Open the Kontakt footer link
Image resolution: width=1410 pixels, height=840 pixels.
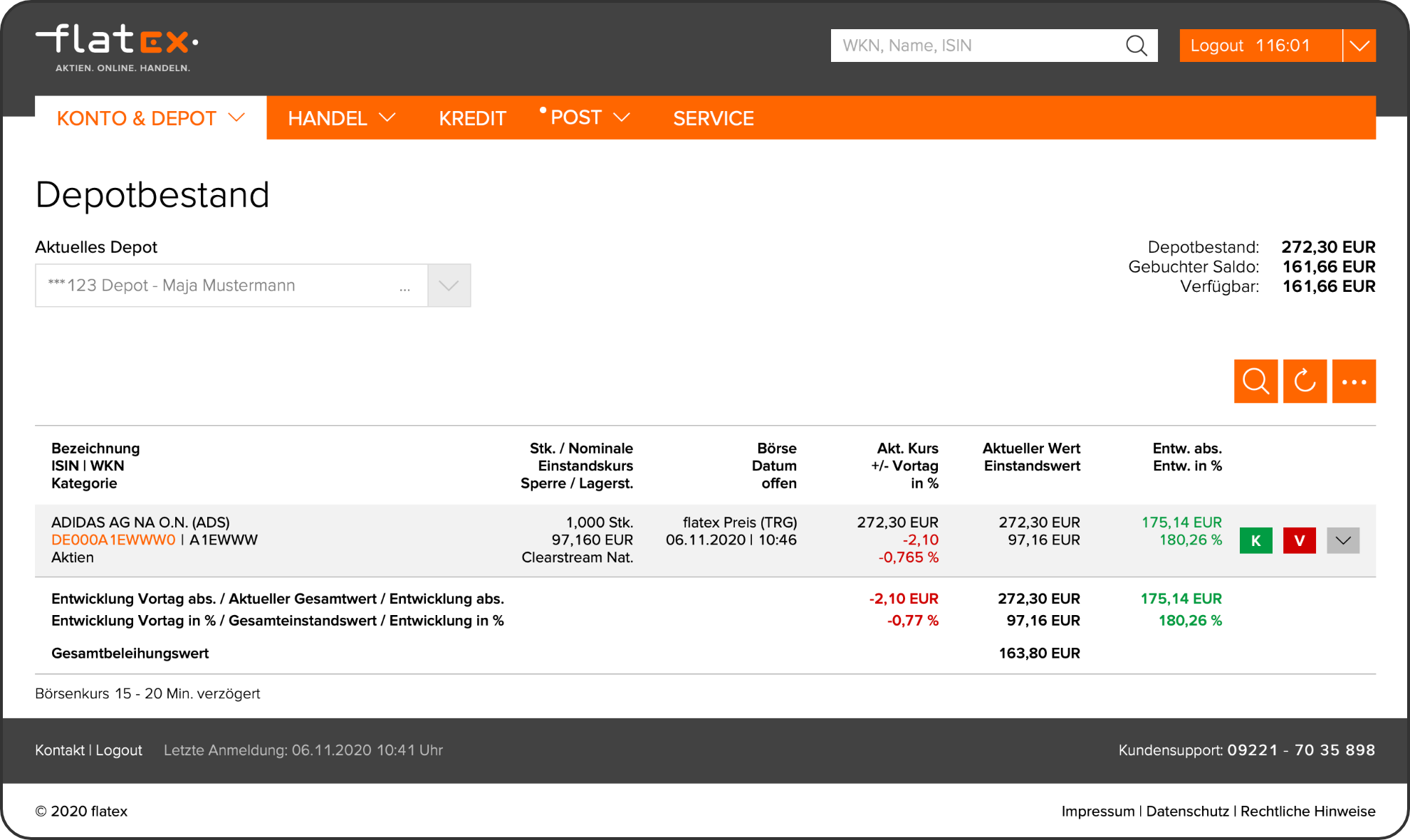point(59,750)
